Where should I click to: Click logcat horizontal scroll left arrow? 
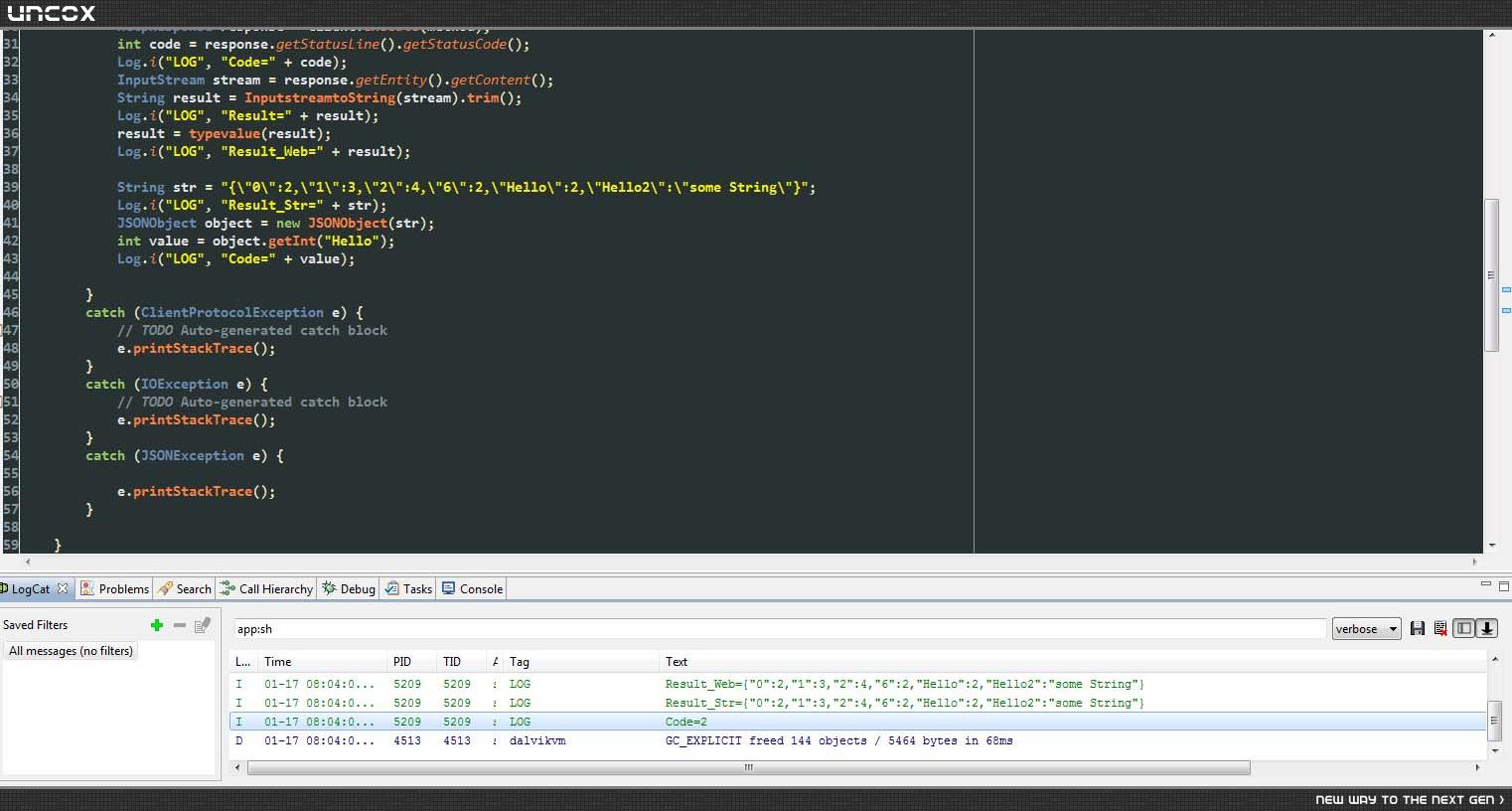point(237,767)
